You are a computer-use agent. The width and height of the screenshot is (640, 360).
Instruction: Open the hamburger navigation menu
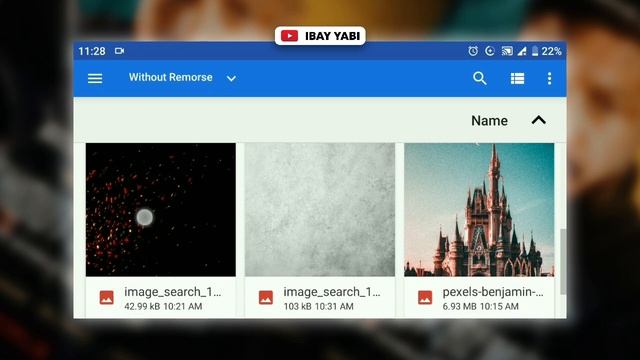tap(95, 78)
